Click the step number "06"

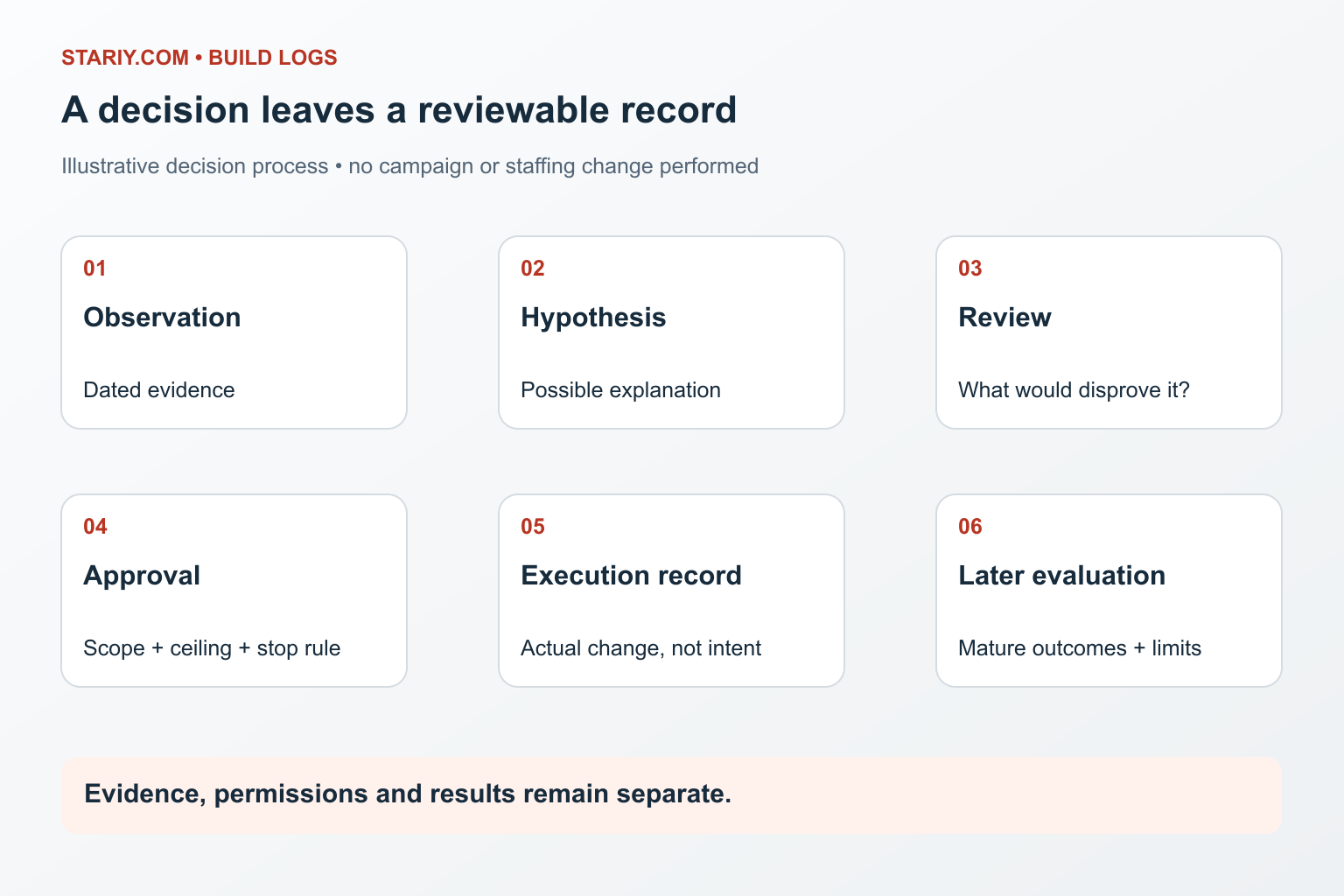pos(970,527)
